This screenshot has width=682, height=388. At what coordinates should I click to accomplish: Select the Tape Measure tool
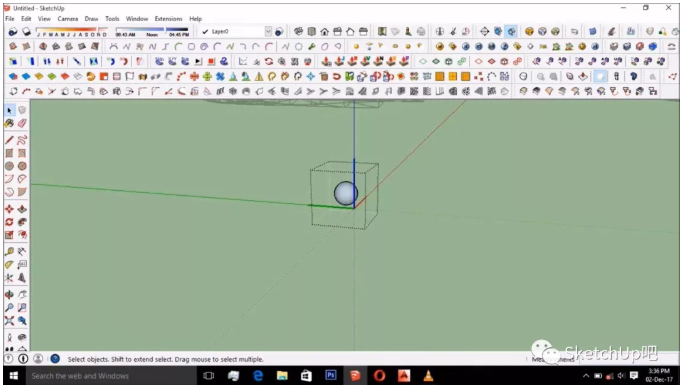coord(9,251)
